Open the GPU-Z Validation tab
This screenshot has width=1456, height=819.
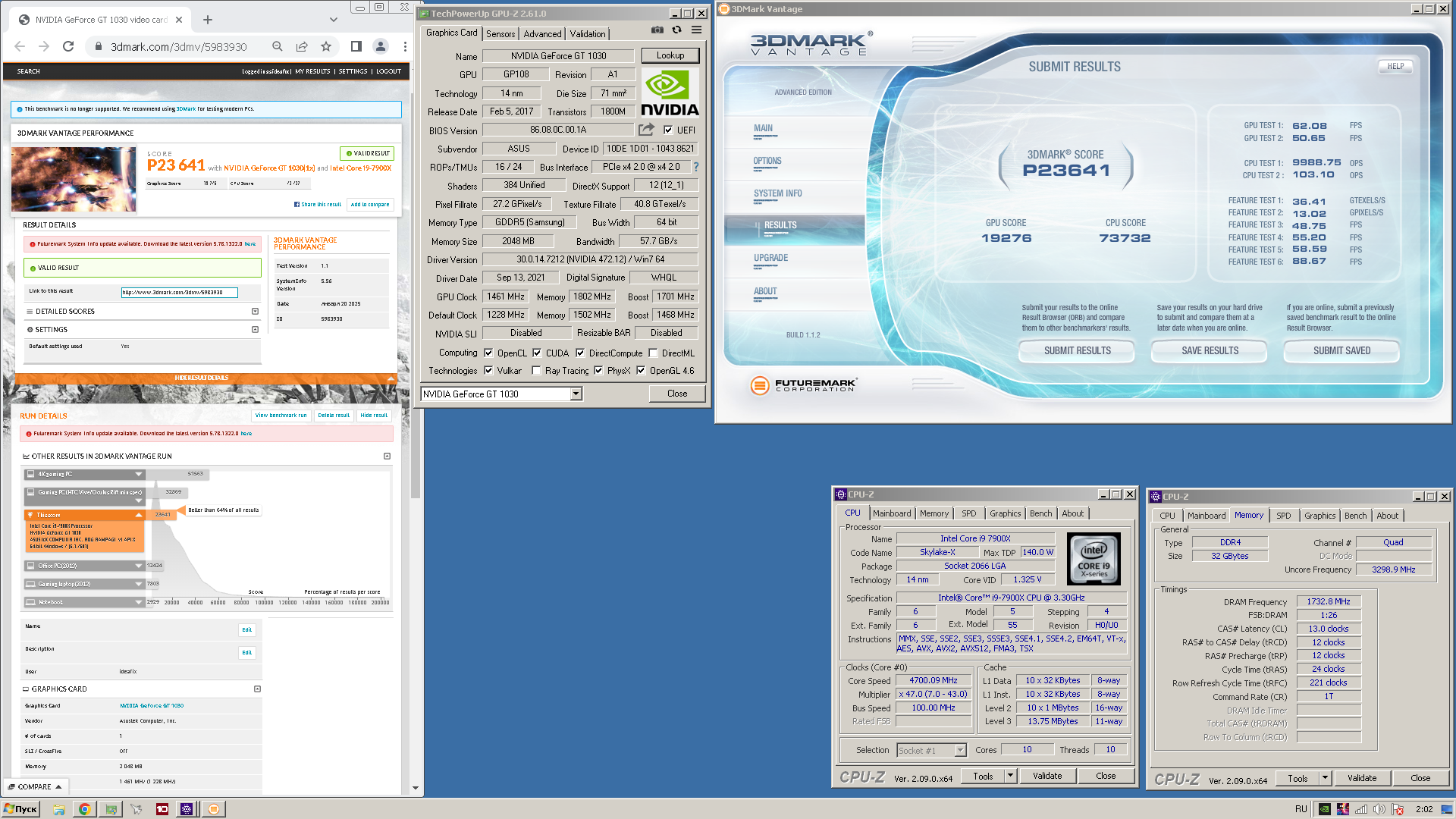coord(588,34)
